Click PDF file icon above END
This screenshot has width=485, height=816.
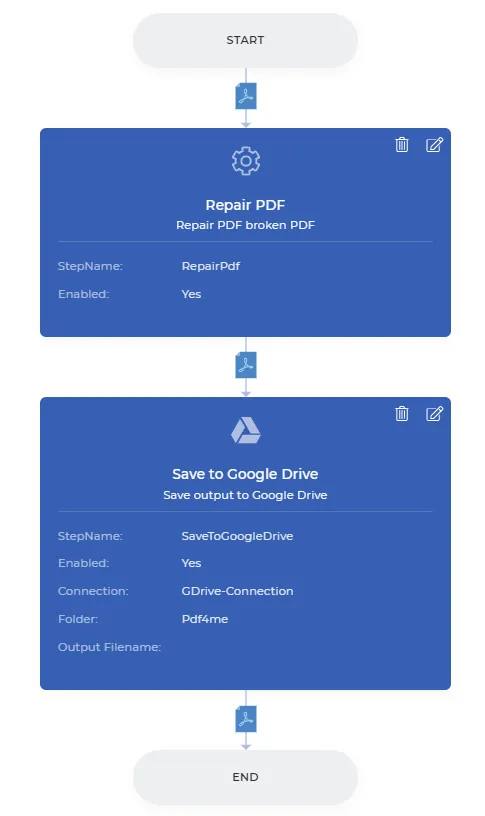pyautogui.click(x=246, y=719)
